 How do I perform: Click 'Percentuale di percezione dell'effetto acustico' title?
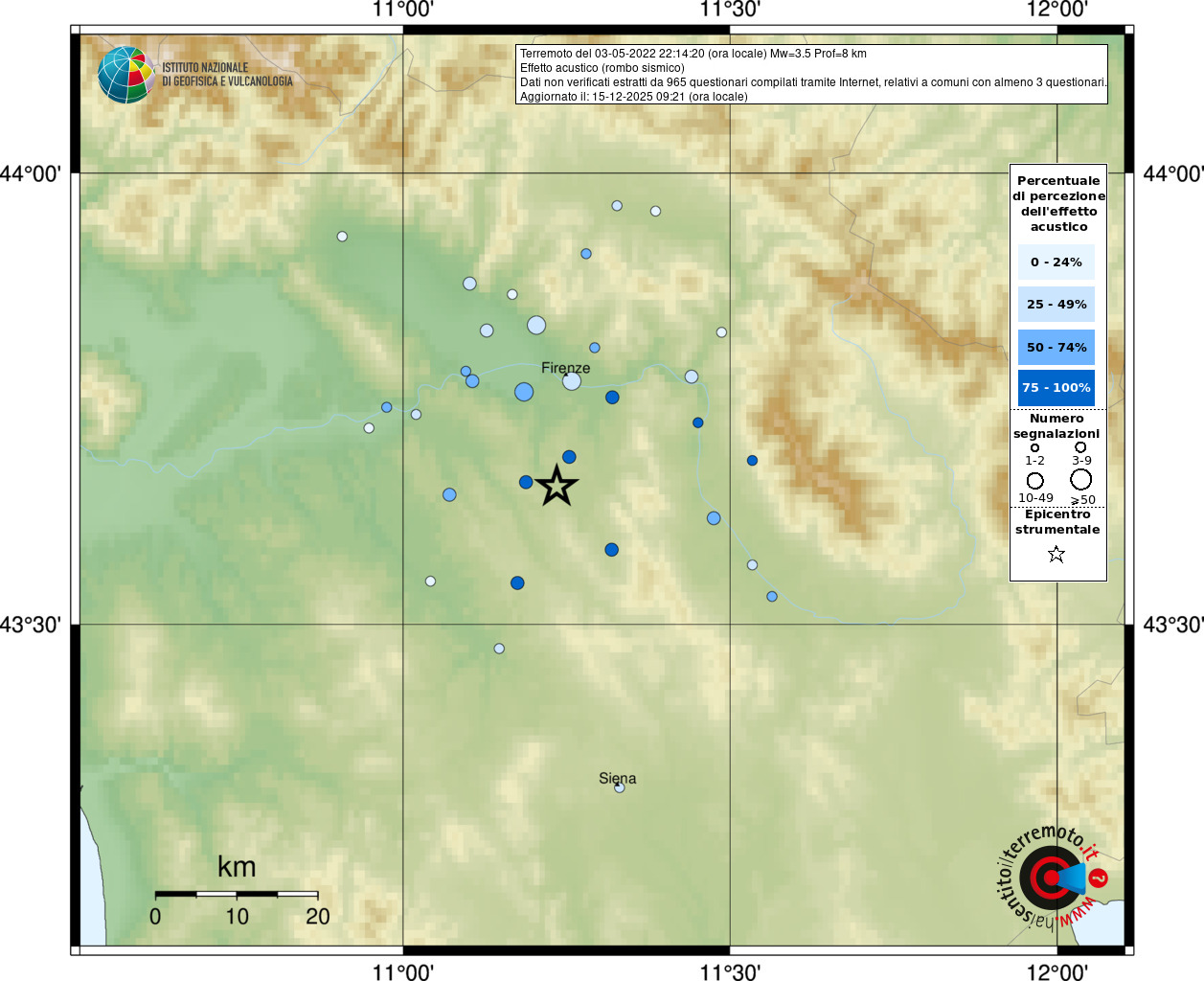[x=1058, y=203]
